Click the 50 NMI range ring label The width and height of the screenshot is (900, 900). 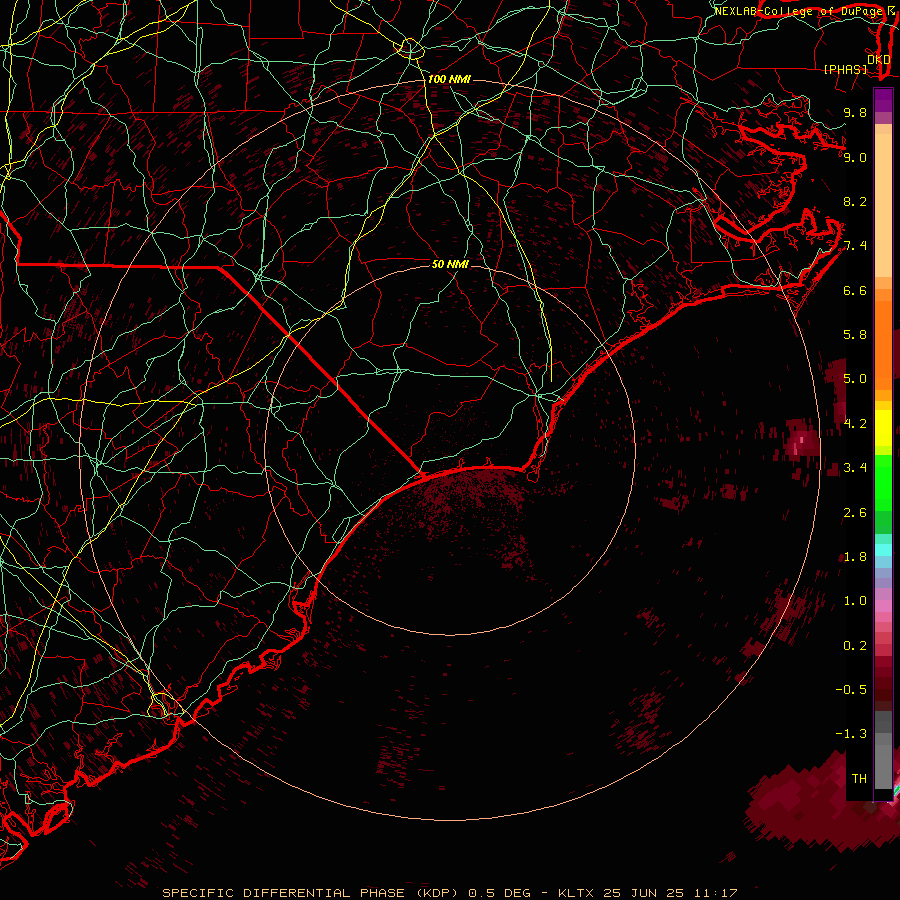[x=450, y=264]
